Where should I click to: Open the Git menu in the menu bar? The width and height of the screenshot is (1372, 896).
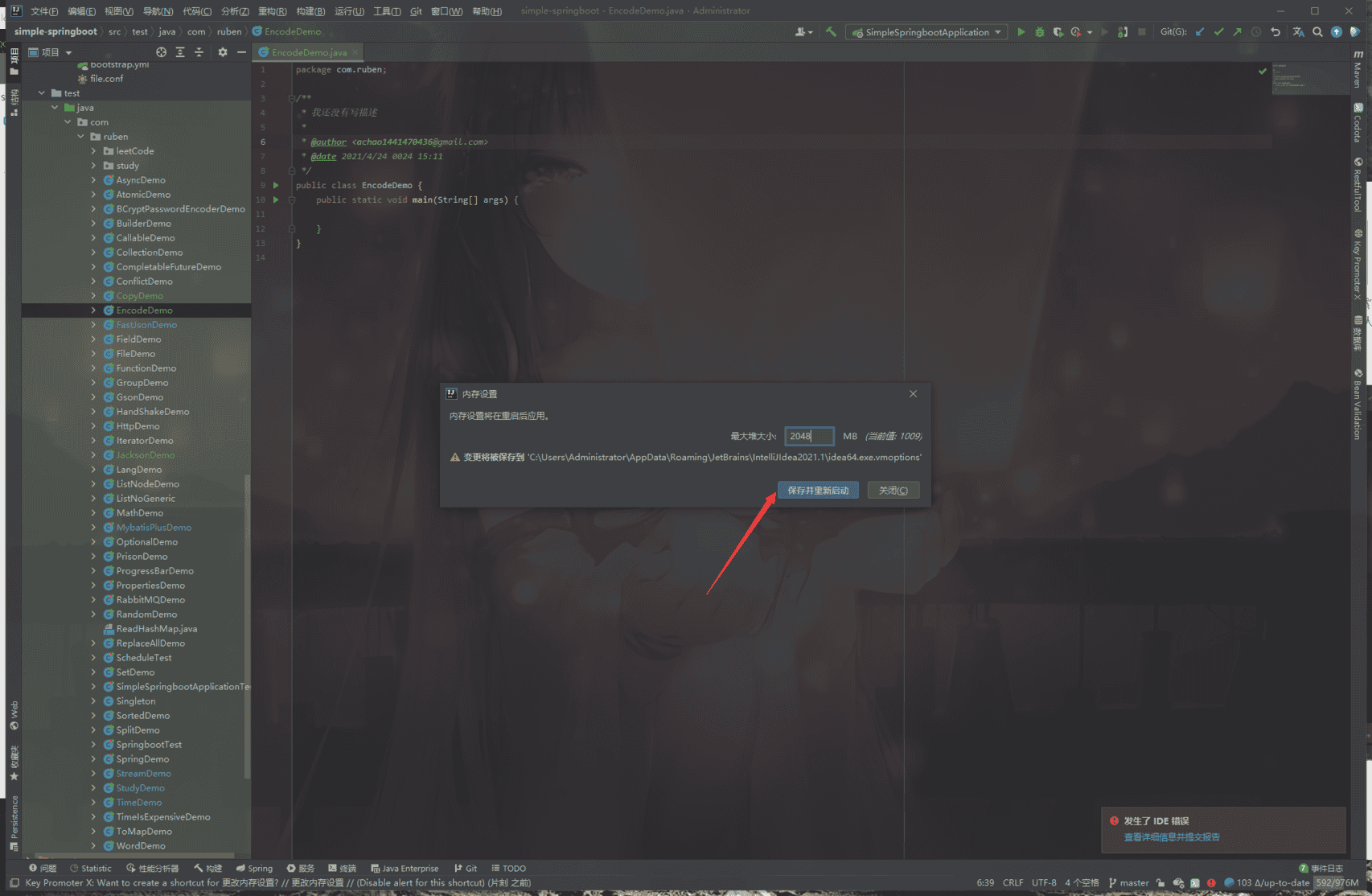pos(416,11)
